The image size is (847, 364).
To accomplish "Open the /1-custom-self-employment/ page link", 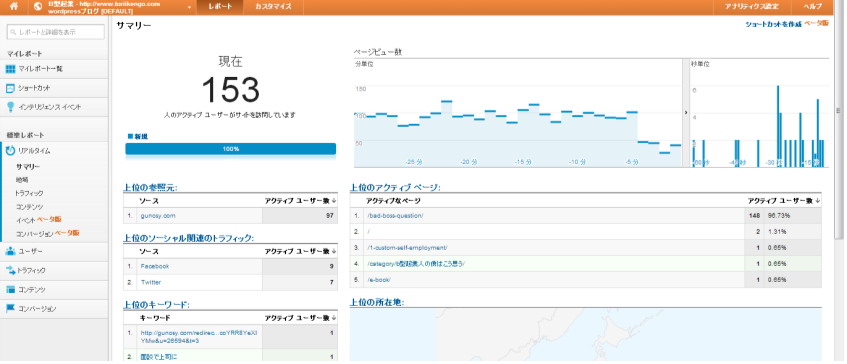I will (407, 248).
